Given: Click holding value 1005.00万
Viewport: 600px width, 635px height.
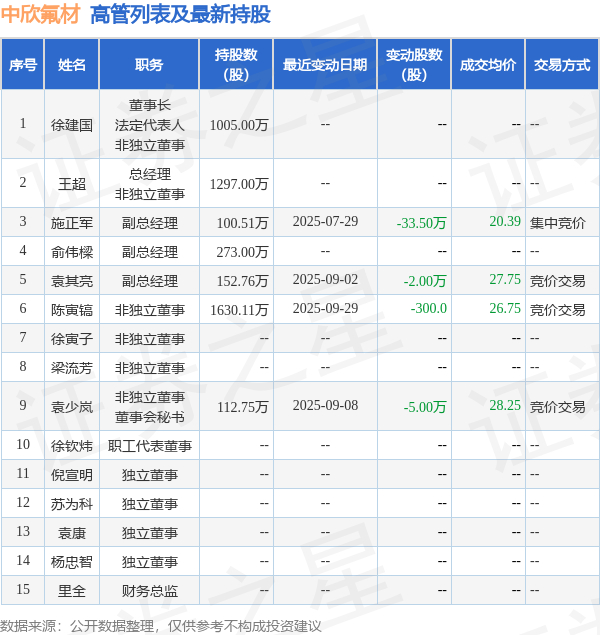Looking at the screenshot, I should [x=239, y=125].
